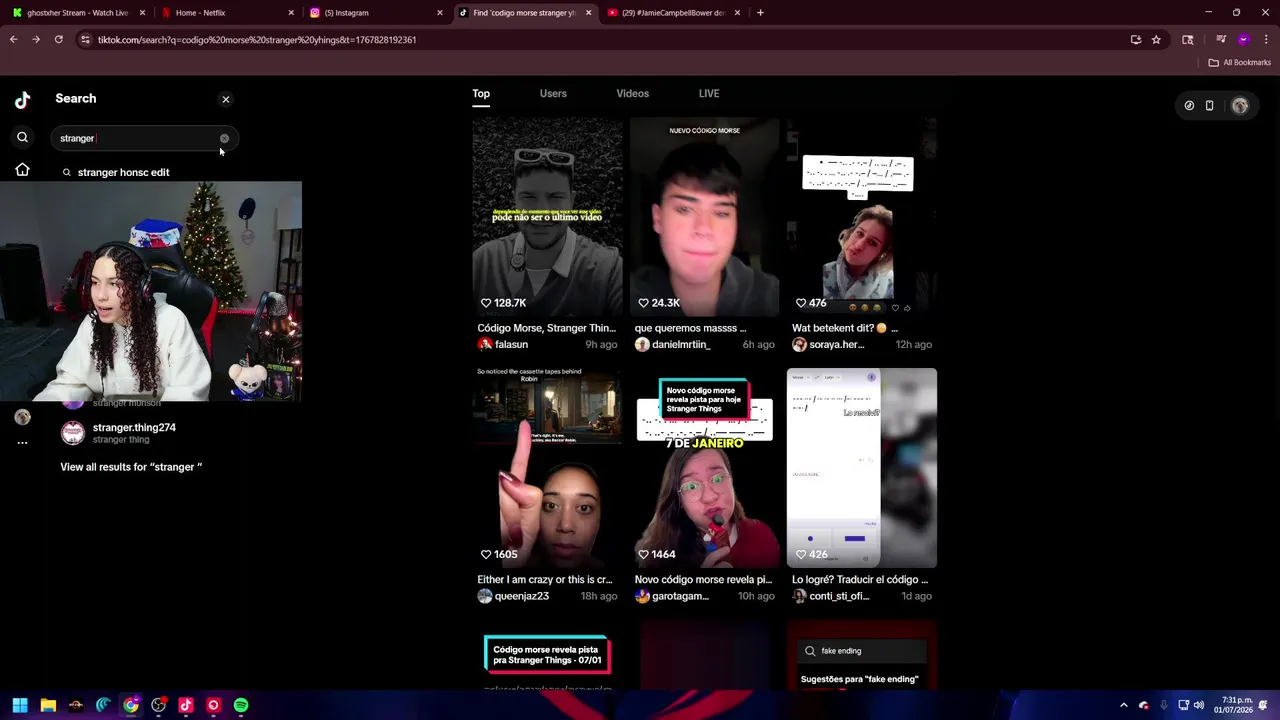
Task: Click the 'Either I am crazy or this is cr...' caption
Action: (545, 580)
